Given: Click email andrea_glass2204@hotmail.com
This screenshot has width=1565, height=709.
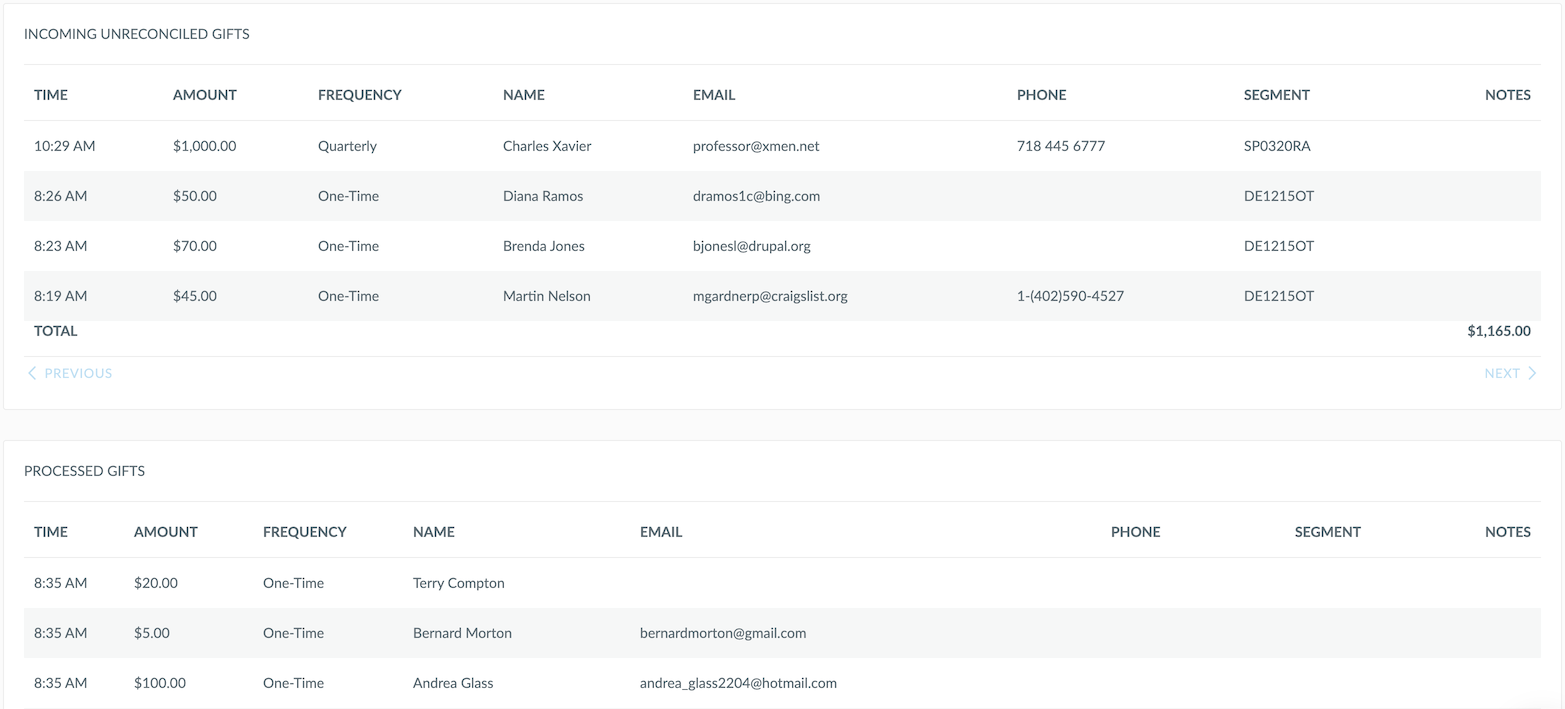Looking at the screenshot, I should [738, 683].
